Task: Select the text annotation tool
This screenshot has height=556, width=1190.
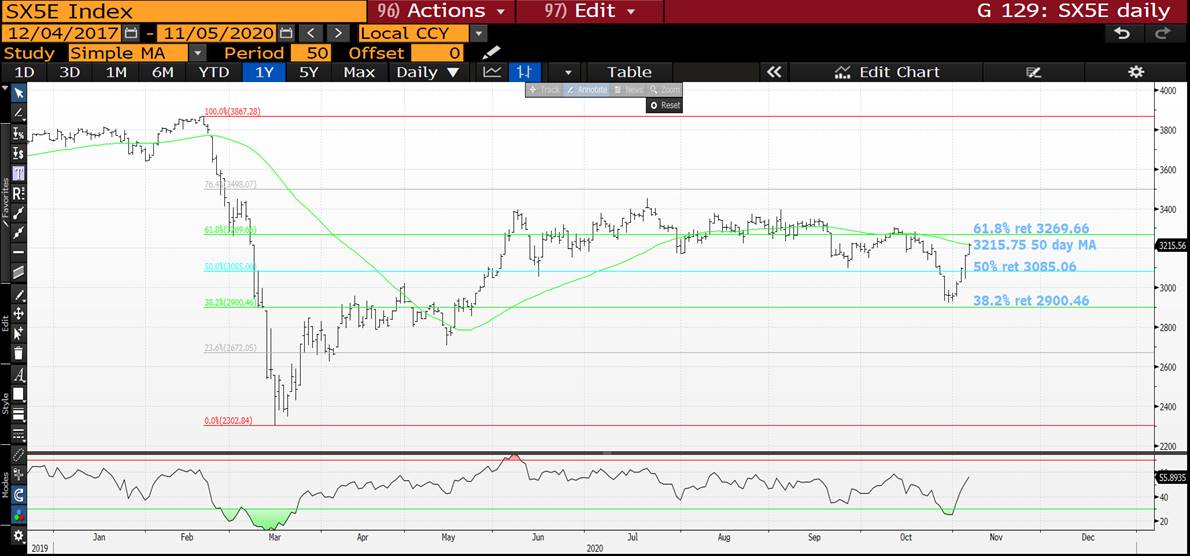Action: click(18, 374)
